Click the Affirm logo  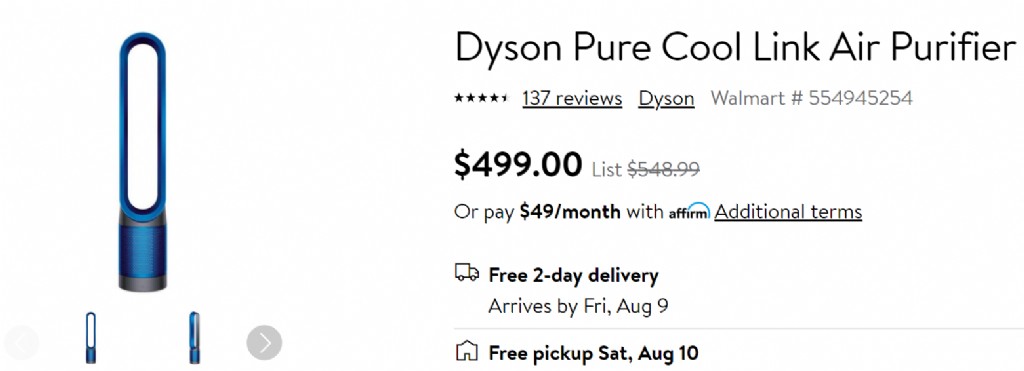click(x=690, y=212)
